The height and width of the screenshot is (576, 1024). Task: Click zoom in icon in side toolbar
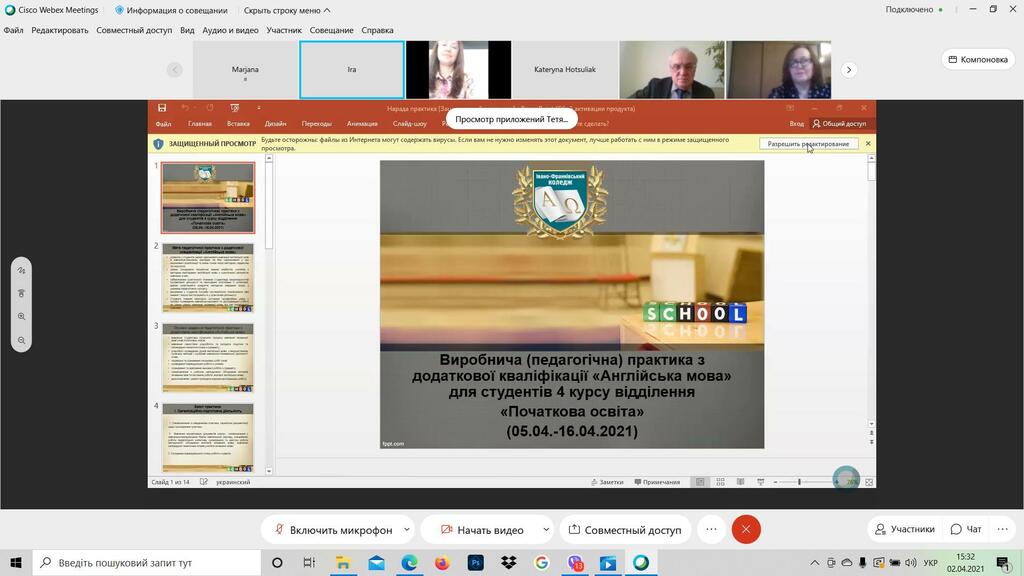click(22, 317)
